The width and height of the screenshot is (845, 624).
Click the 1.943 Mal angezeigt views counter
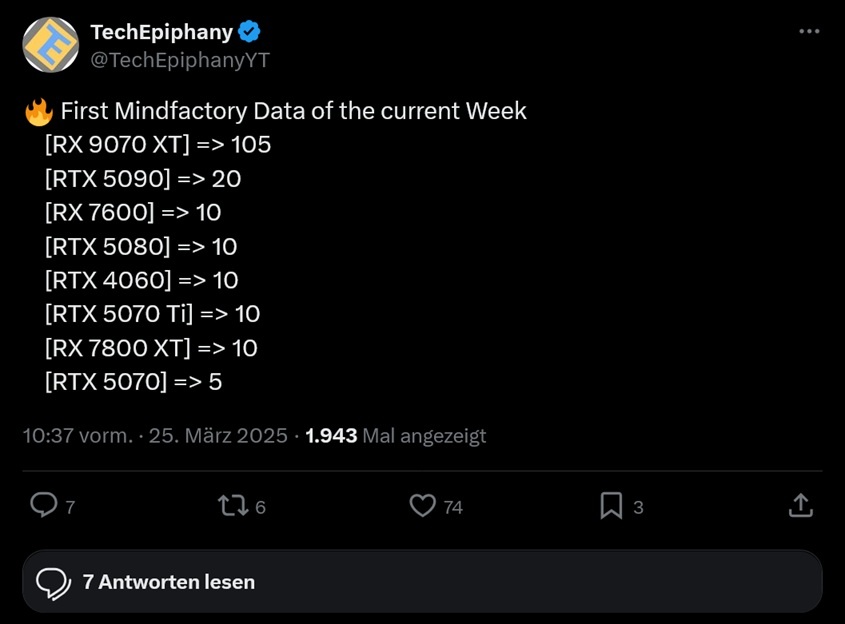pyautogui.click(x=395, y=436)
